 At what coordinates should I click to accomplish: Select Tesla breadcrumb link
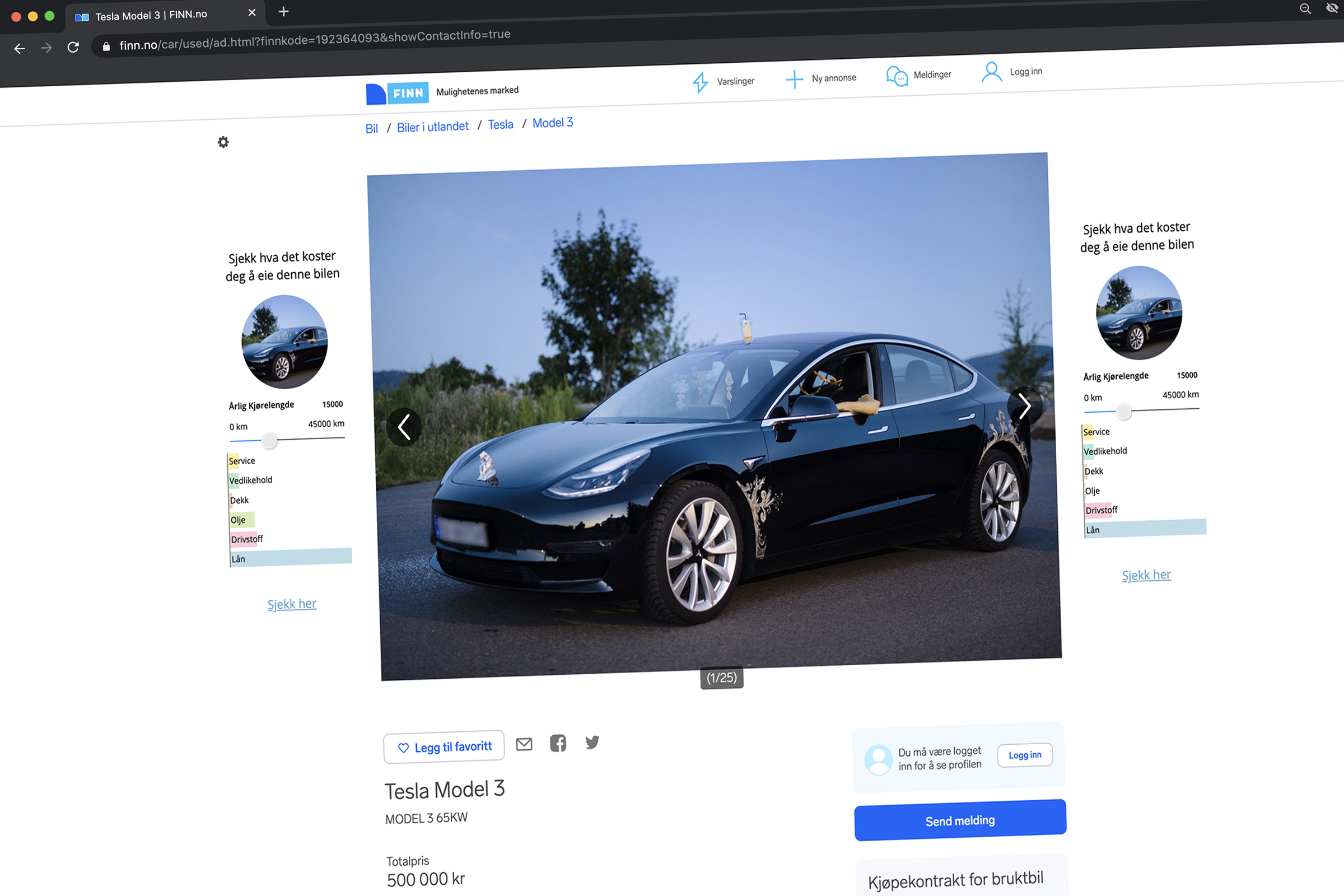[x=500, y=124]
